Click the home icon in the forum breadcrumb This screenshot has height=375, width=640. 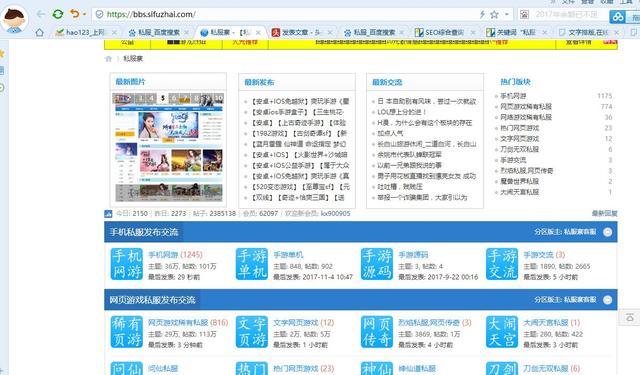click(109, 59)
